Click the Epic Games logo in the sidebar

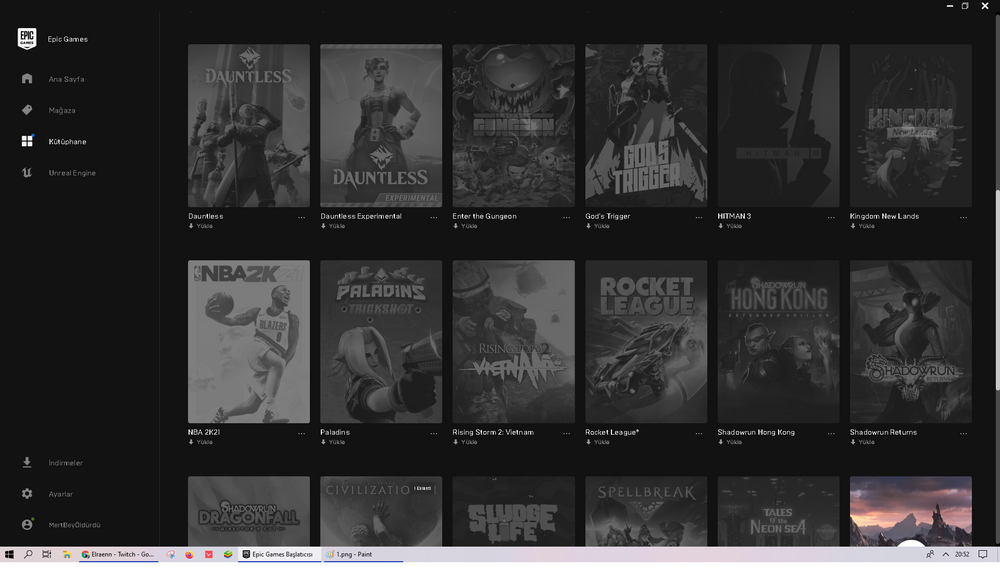tap(27, 38)
